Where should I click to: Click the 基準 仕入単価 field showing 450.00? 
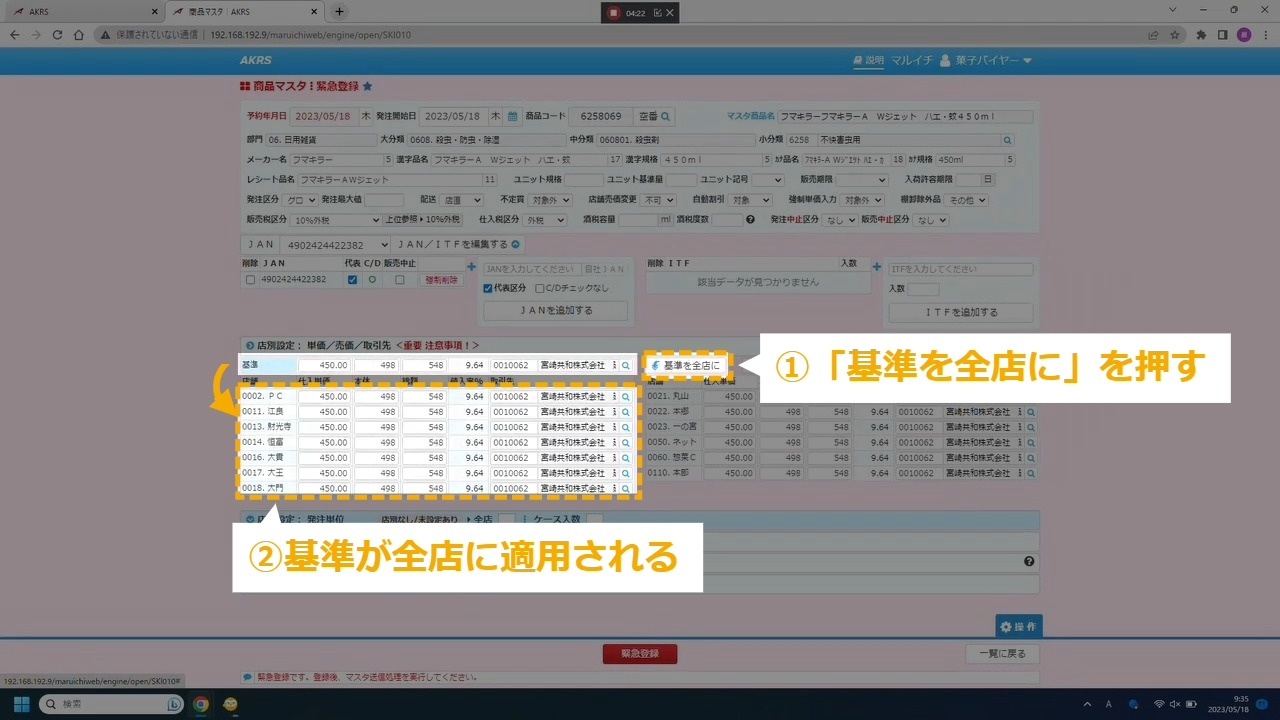[325, 366]
